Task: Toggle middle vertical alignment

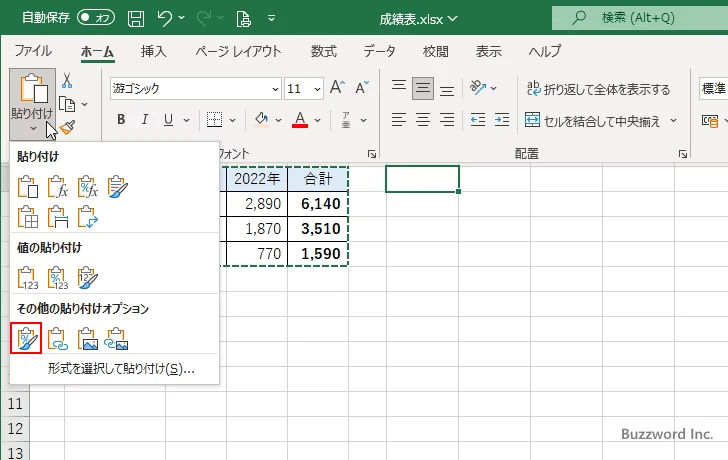Action: [422, 88]
